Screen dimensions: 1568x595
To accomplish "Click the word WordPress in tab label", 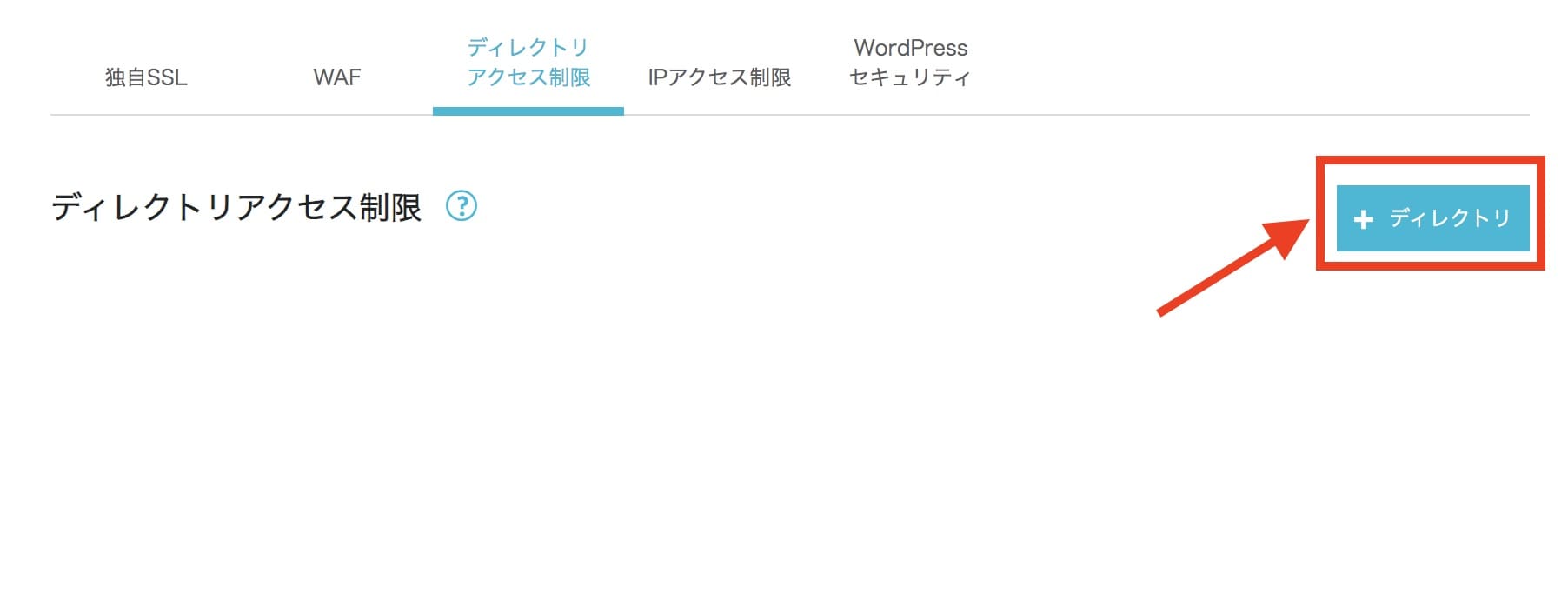I will [x=911, y=48].
